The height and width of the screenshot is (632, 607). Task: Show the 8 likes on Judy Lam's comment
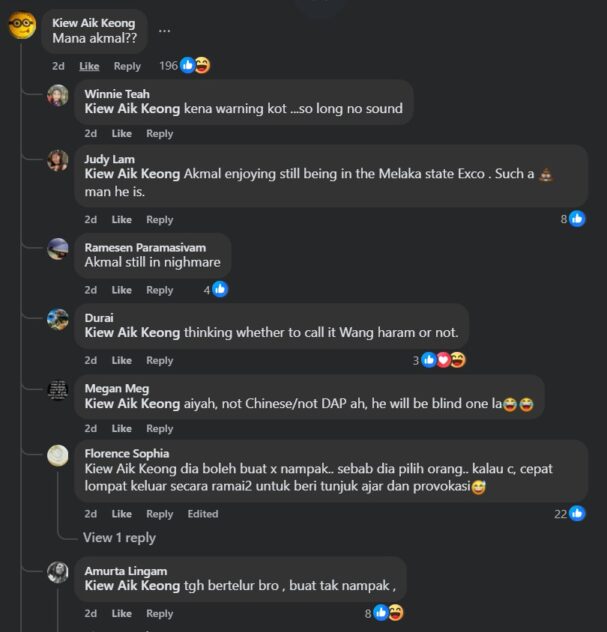coord(571,219)
